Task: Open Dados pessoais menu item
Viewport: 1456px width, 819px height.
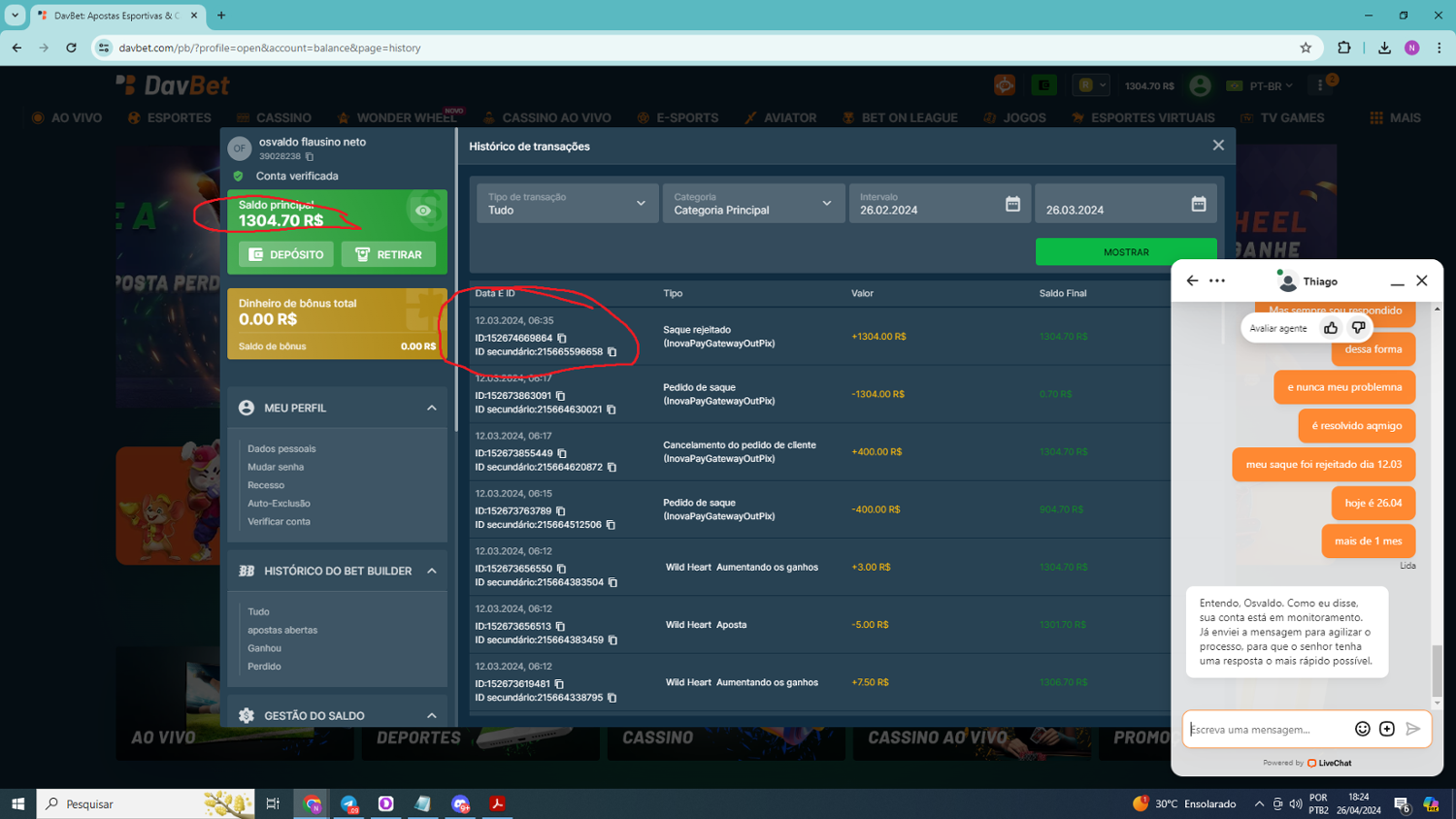Action: click(x=281, y=448)
